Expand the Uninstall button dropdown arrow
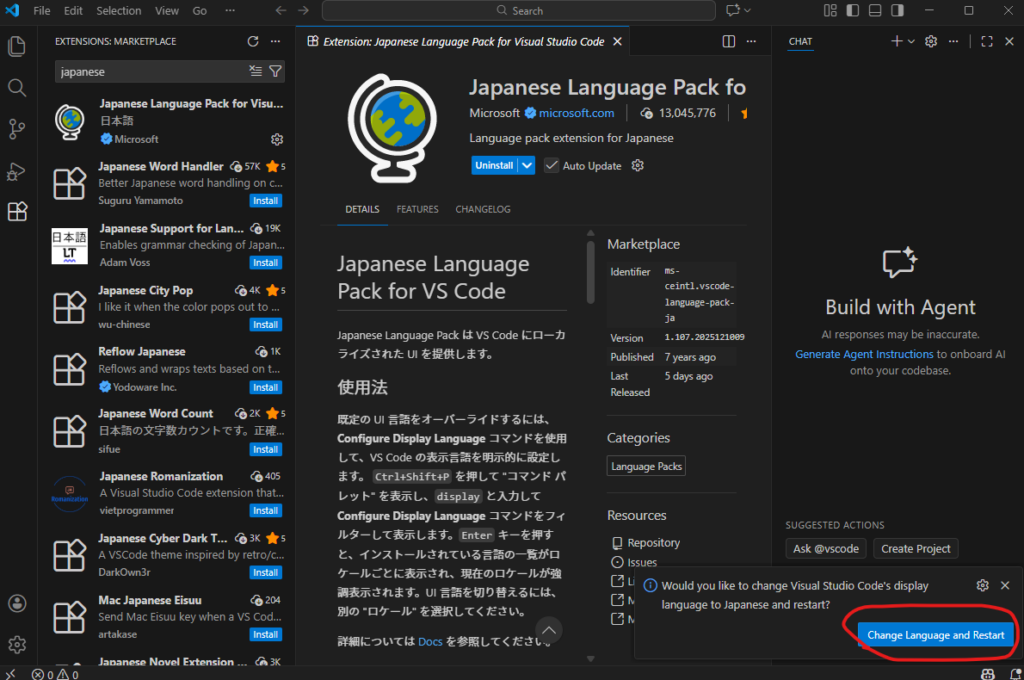This screenshot has height=680, width=1024. 527,166
